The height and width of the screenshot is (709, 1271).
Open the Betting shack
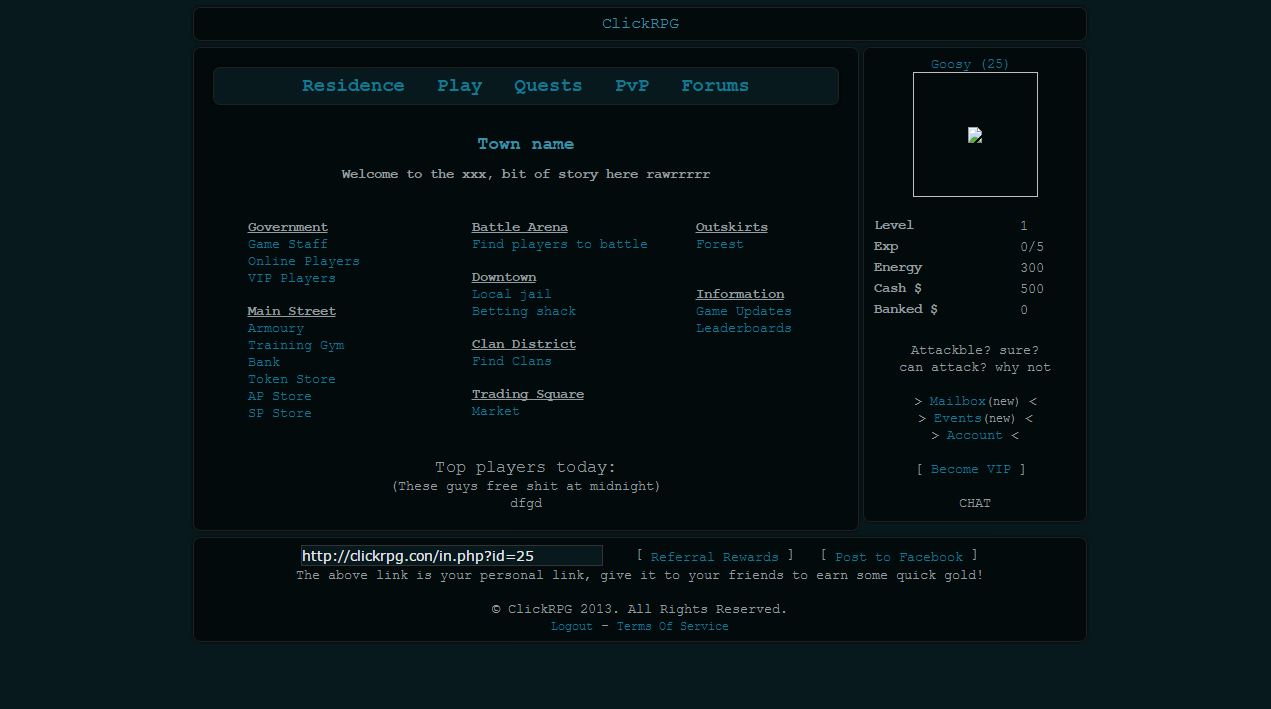click(x=524, y=311)
